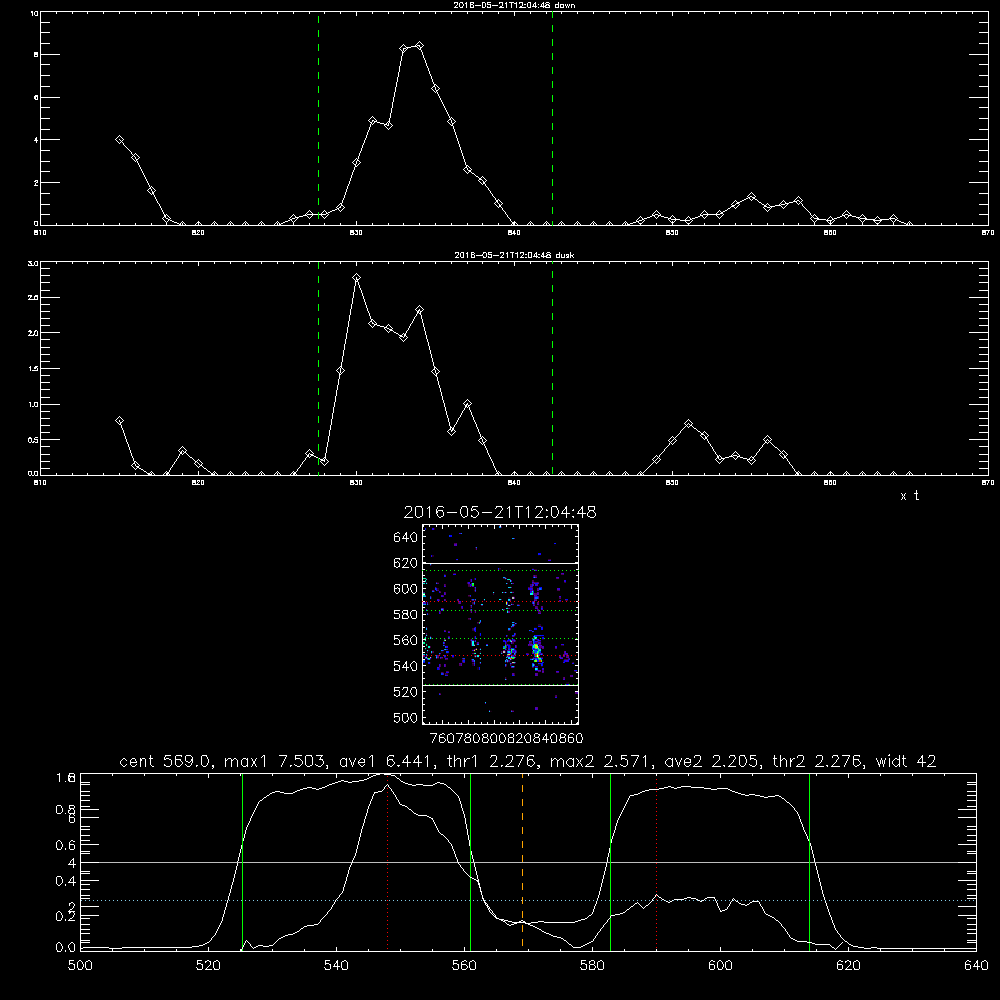Click the right green dashed line in dusk plot

[552, 368]
